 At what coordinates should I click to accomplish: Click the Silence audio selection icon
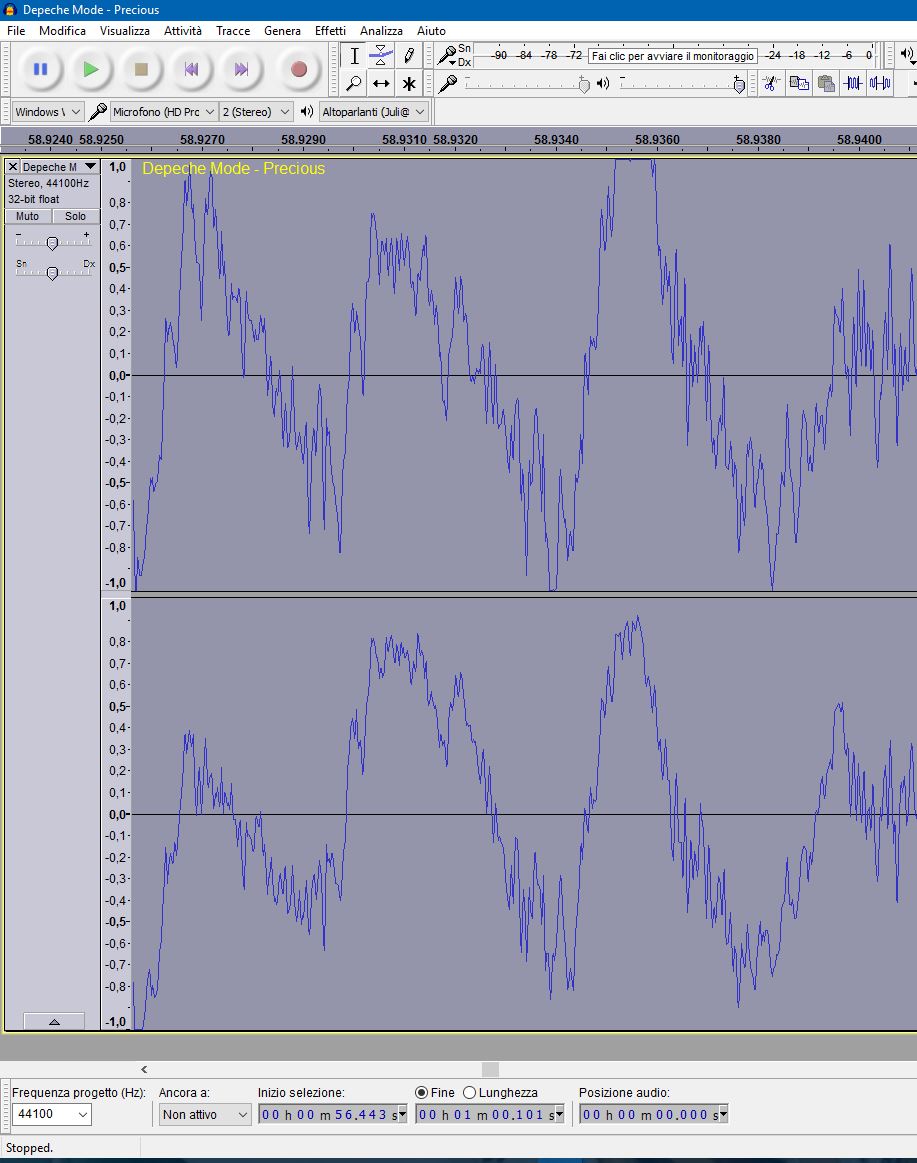(880, 83)
